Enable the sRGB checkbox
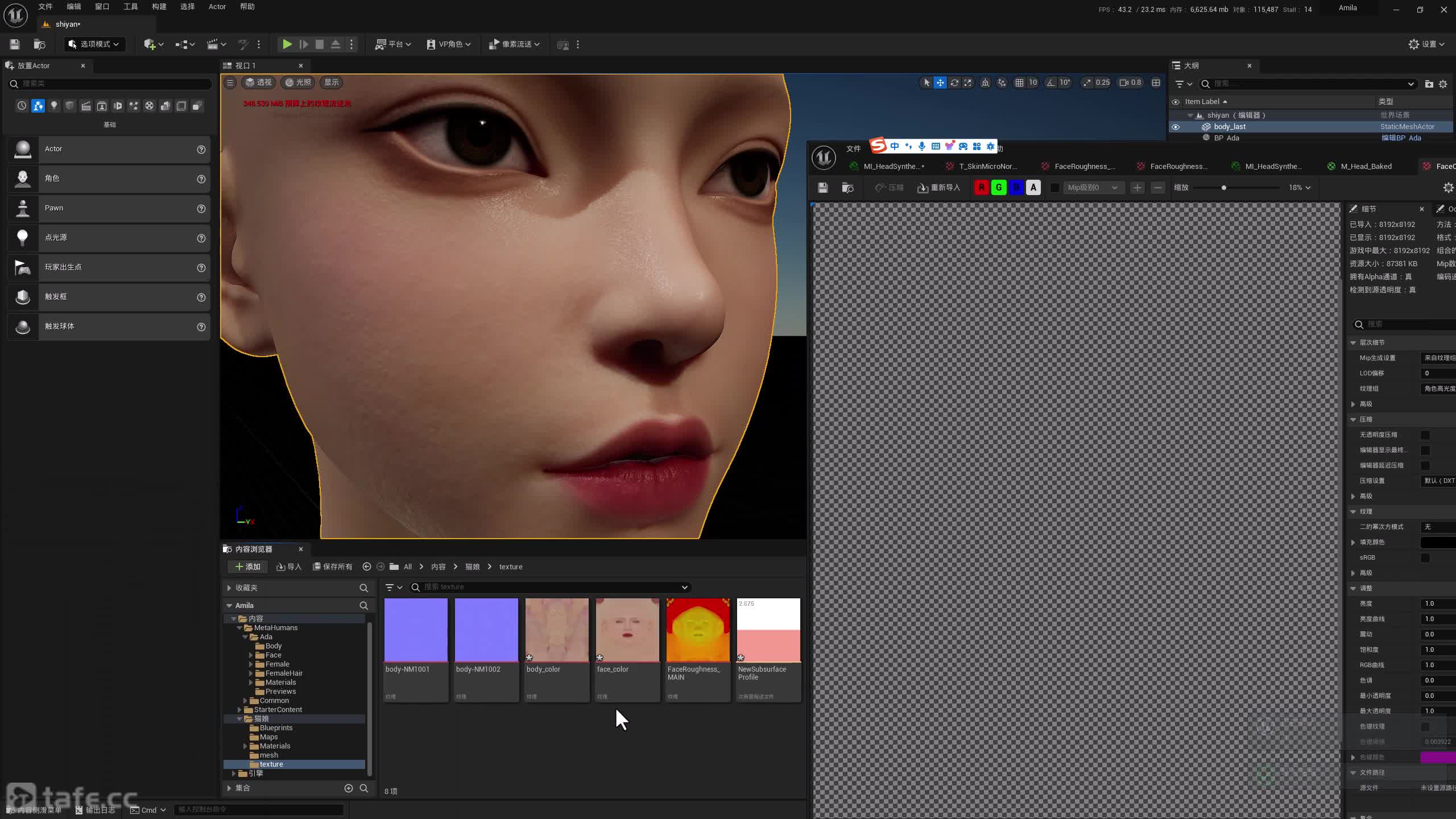This screenshot has height=819, width=1456. tap(1425, 558)
